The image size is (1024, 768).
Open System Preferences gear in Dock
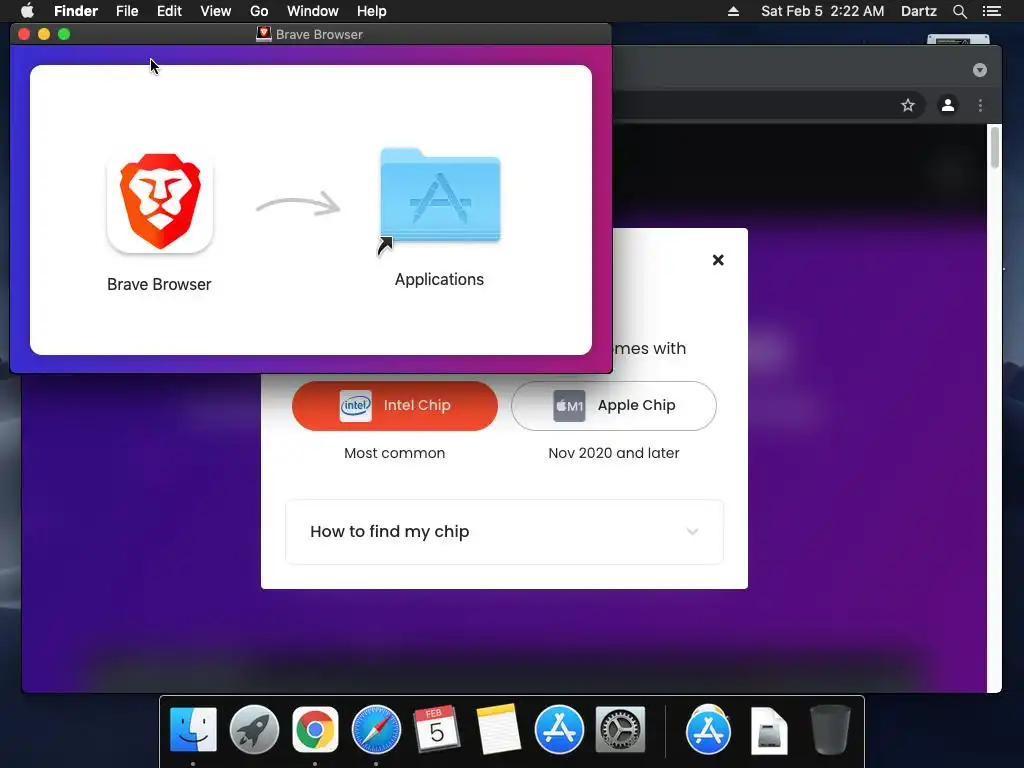point(620,729)
